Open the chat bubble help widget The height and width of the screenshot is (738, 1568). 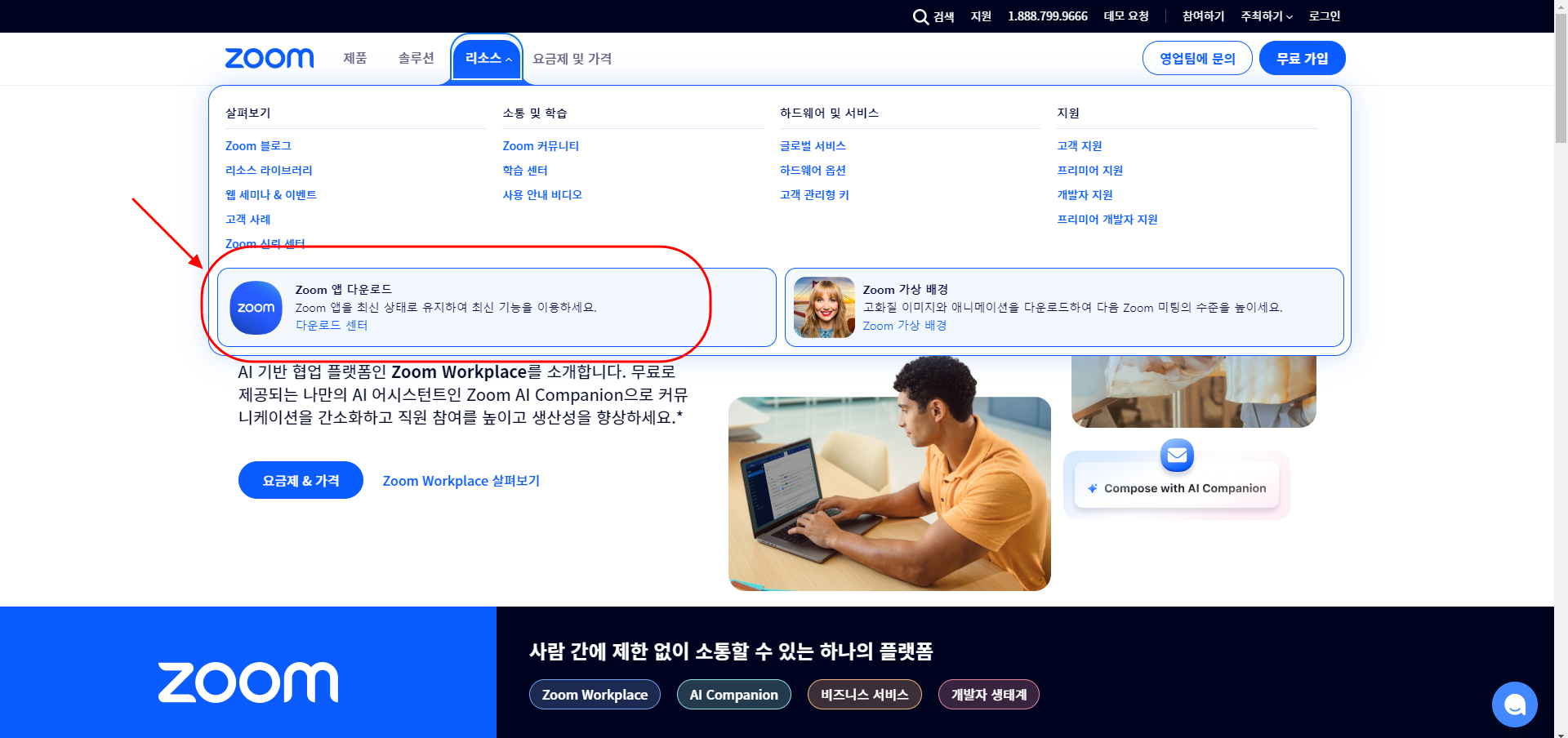[x=1514, y=704]
